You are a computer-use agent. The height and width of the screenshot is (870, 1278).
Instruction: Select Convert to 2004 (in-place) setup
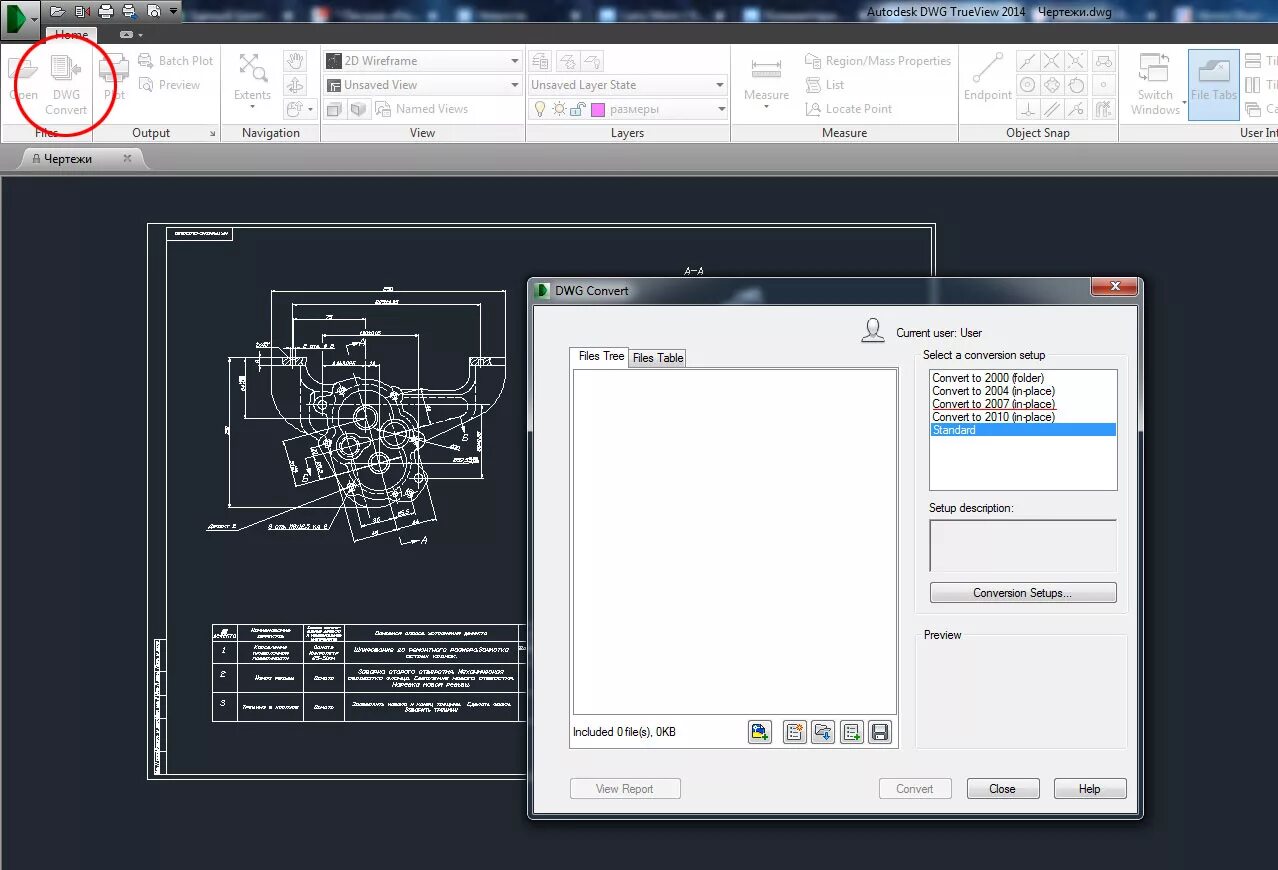[x=993, y=391]
